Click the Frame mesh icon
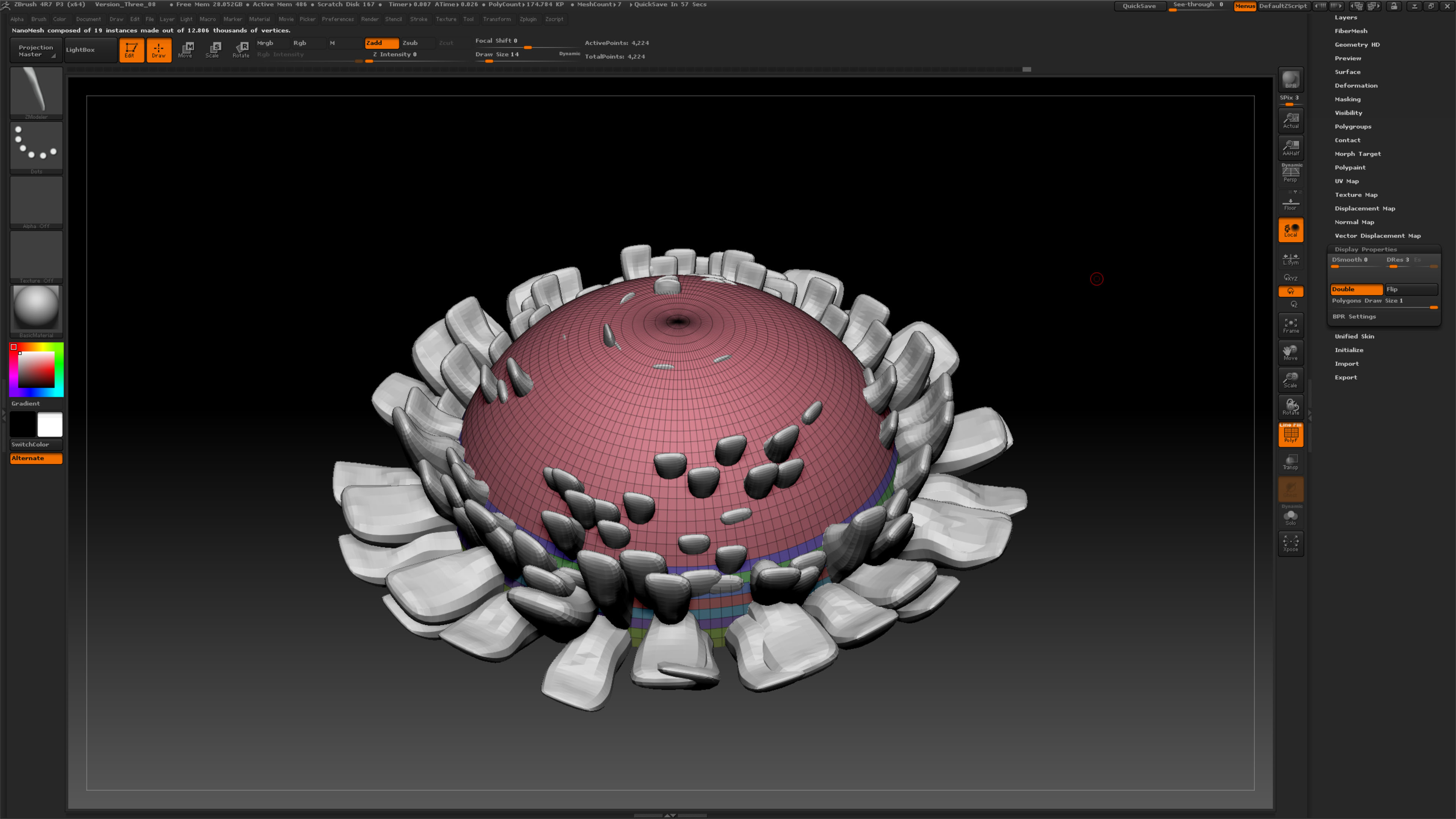 pyautogui.click(x=1290, y=325)
